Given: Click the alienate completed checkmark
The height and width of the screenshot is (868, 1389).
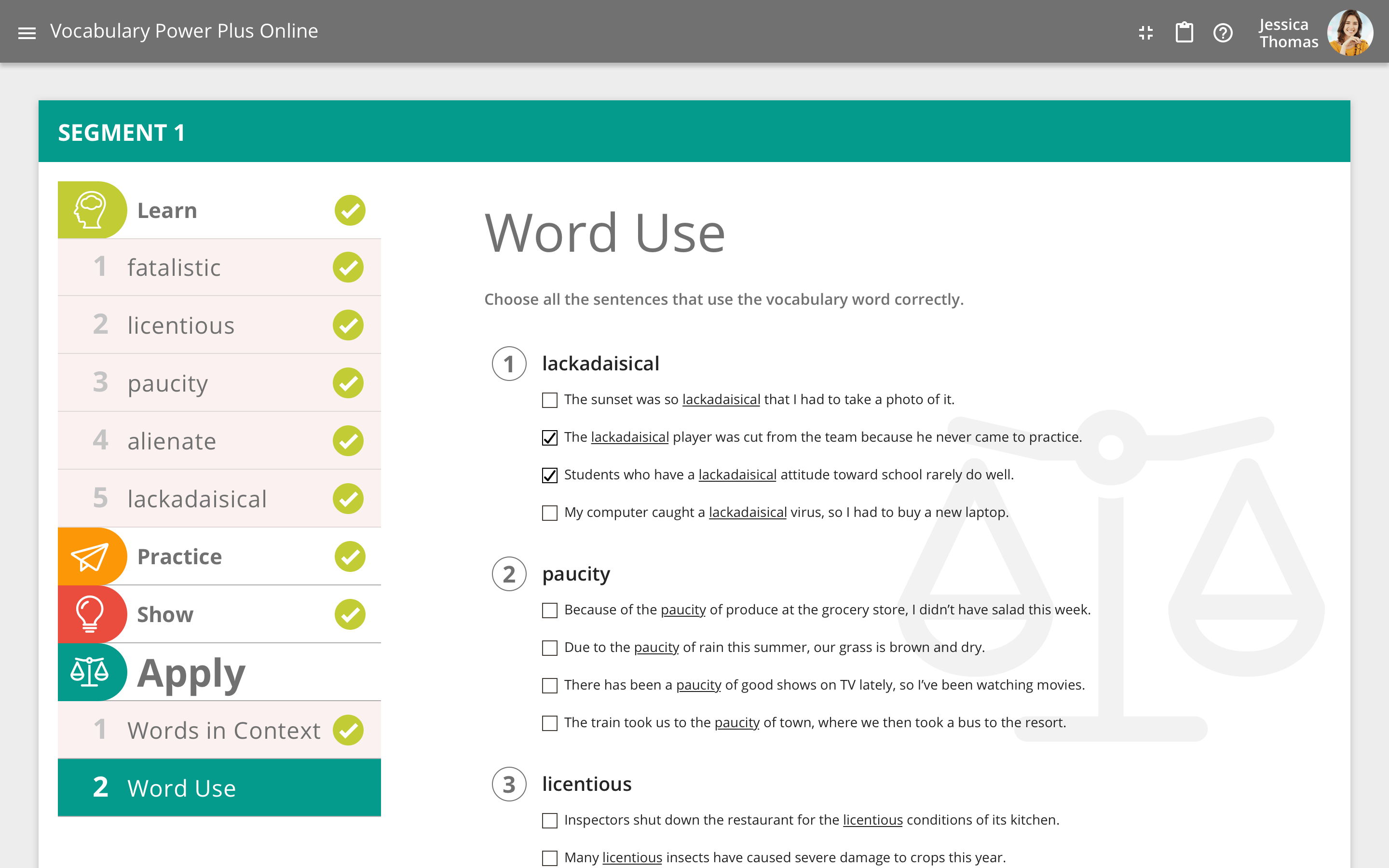Looking at the screenshot, I should click(348, 441).
